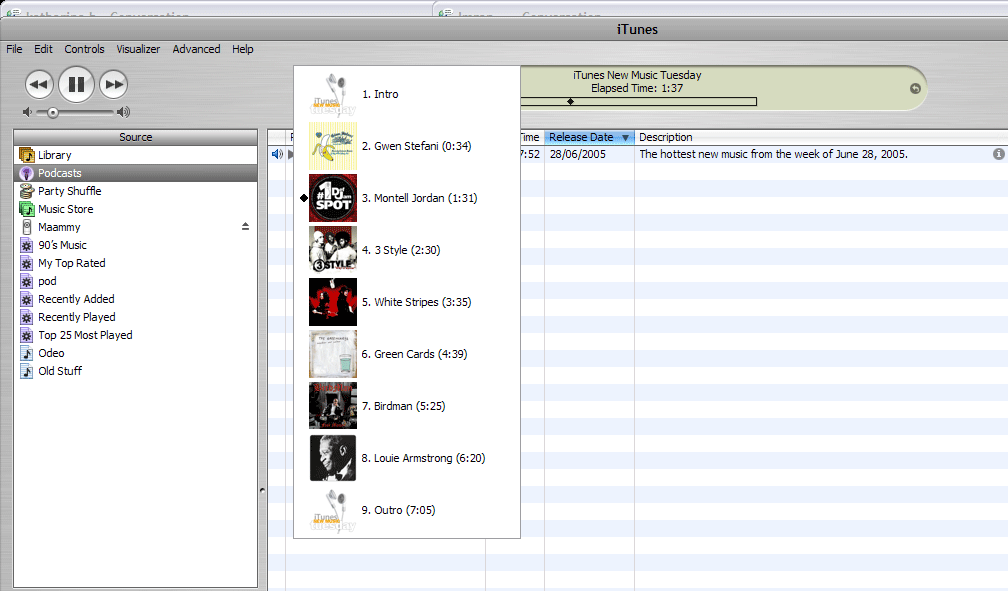The width and height of the screenshot is (1008, 591).
Task: Click the playback progress bar
Action: click(638, 102)
